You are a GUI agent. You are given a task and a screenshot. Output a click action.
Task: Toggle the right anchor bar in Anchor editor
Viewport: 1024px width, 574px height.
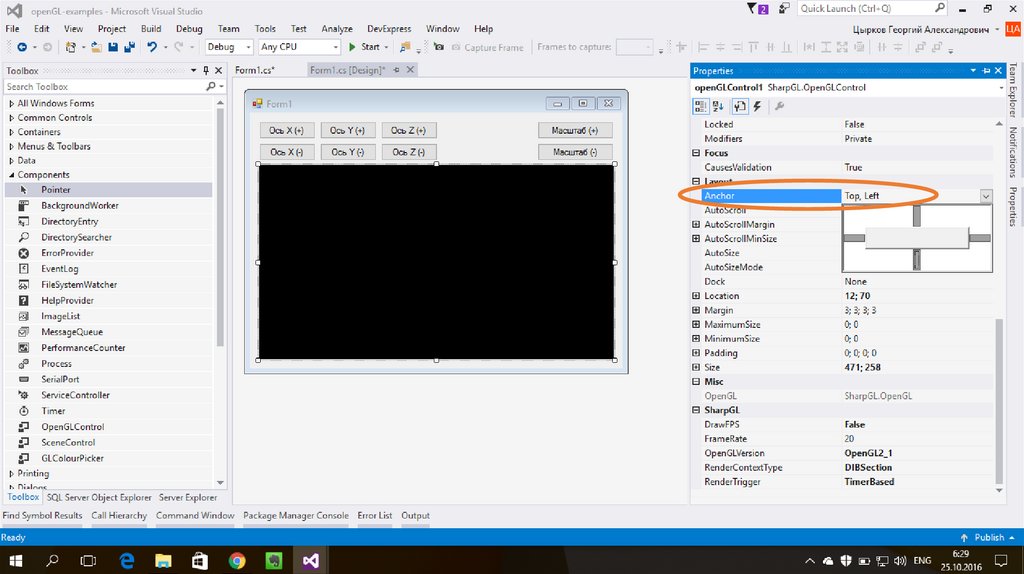coord(980,238)
